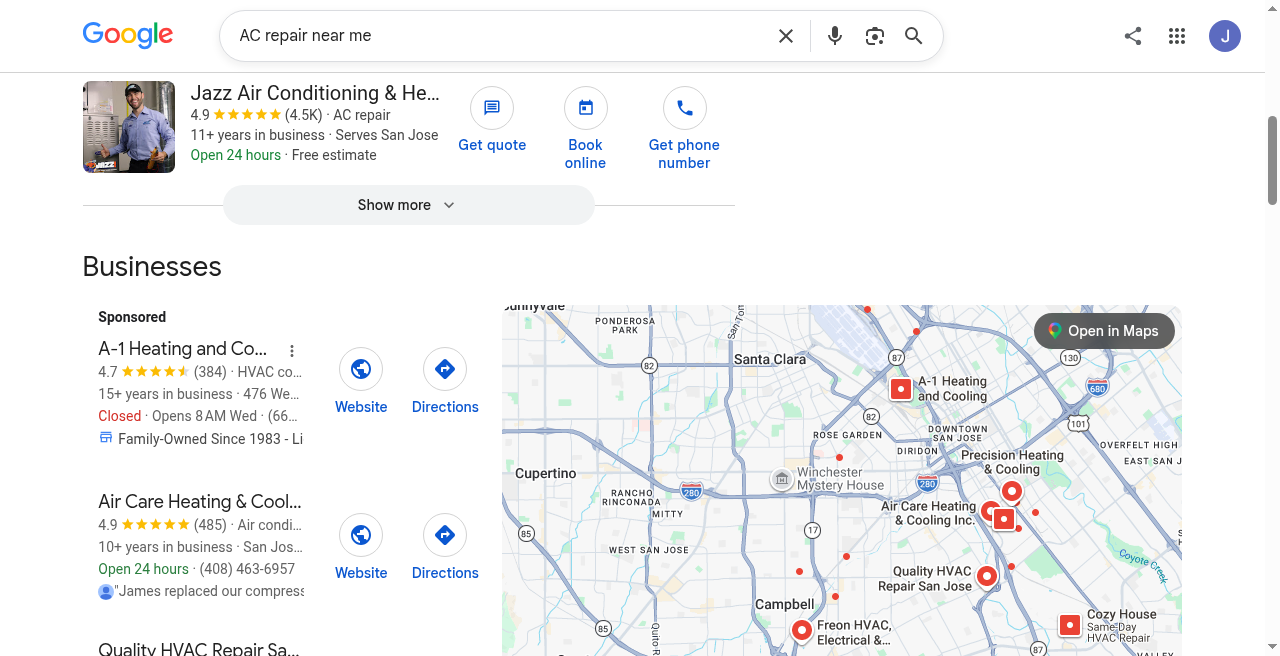Open Jazz Air Conditioning & Heating listing
This screenshot has height=656, width=1280.
point(315,93)
